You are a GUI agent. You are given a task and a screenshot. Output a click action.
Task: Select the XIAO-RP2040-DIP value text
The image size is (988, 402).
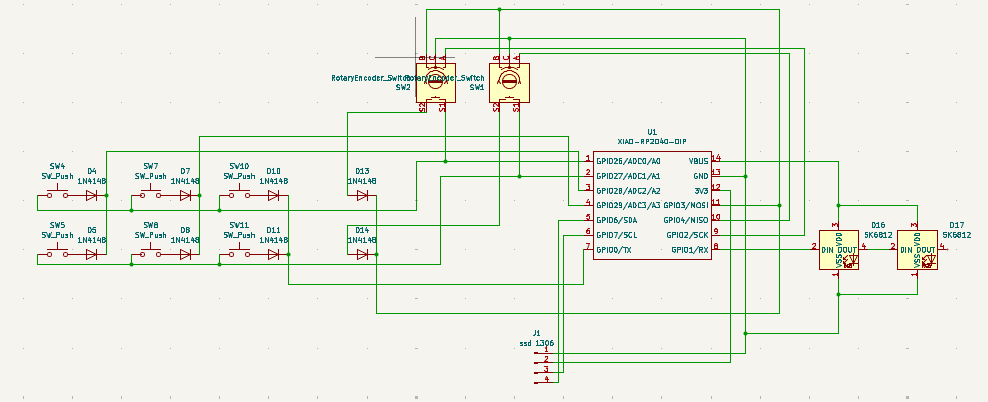(652, 142)
